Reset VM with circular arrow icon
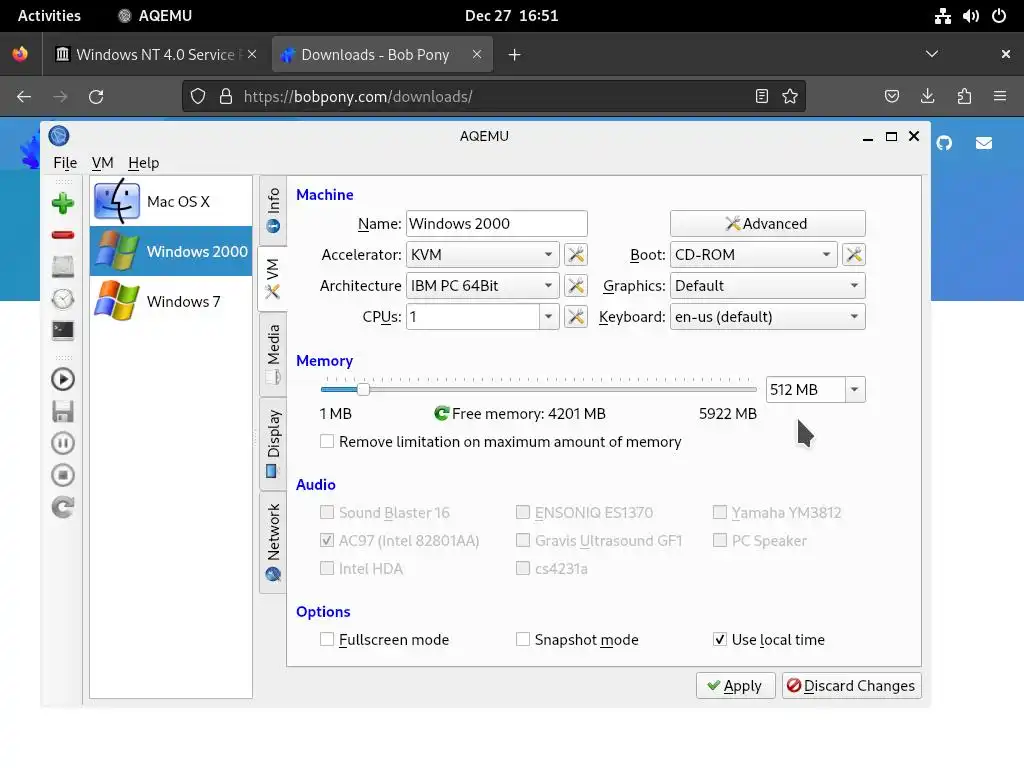This screenshot has height=768, width=1024. click(63, 507)
